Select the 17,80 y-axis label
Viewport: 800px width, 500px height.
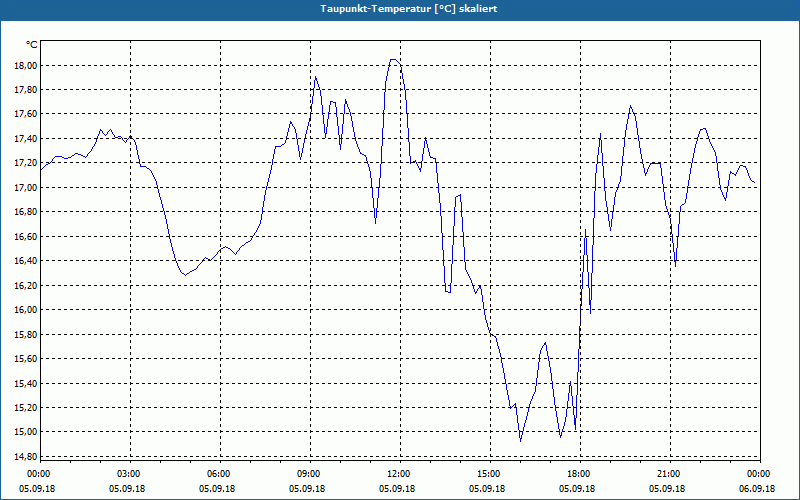tap(26, 90)
